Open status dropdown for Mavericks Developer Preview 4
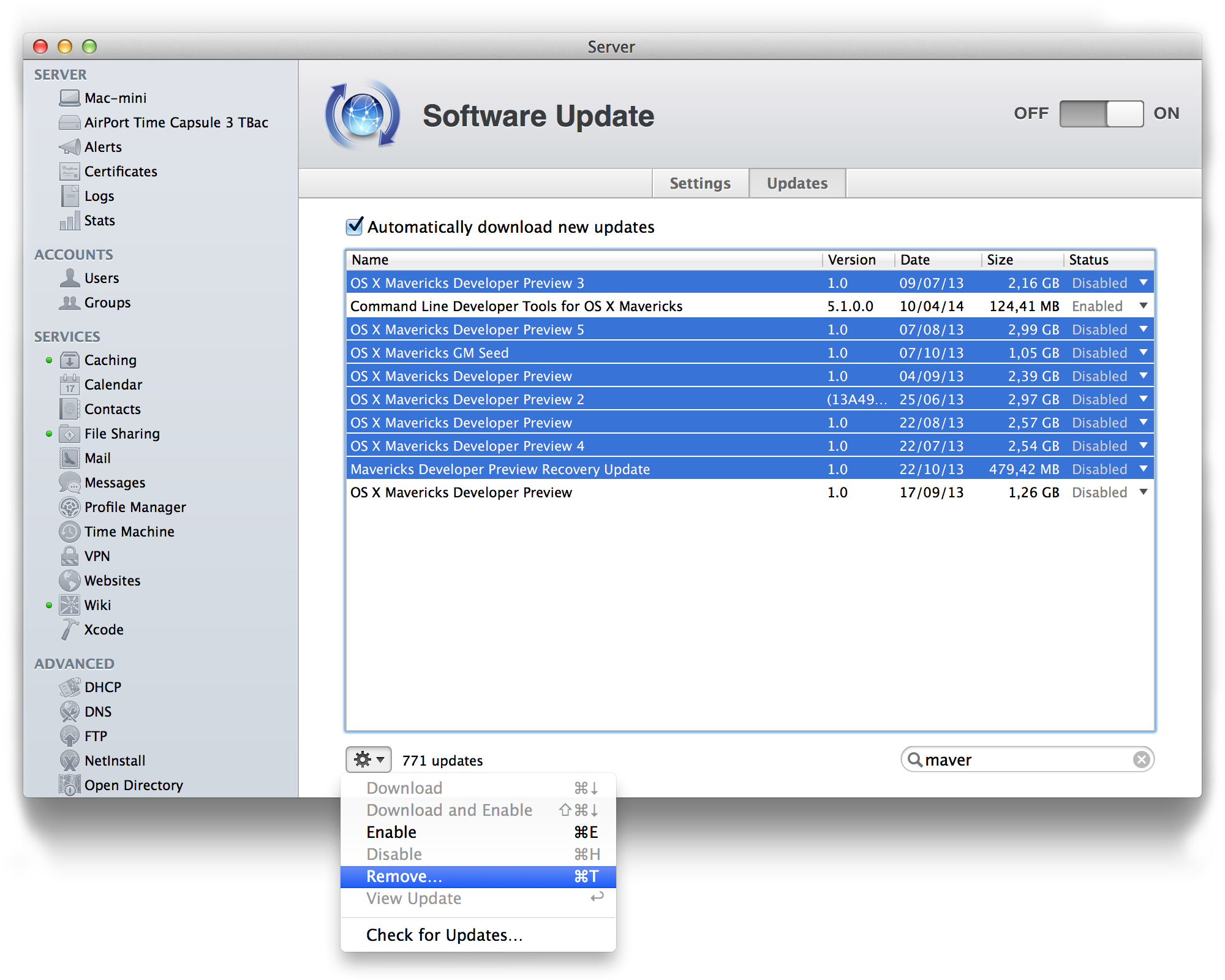 coord(1144,446)
